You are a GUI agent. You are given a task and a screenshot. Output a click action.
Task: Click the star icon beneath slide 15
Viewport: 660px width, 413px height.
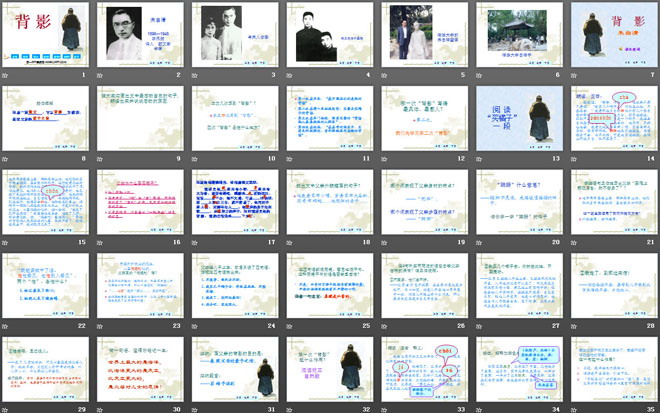[x=7, y=241]
